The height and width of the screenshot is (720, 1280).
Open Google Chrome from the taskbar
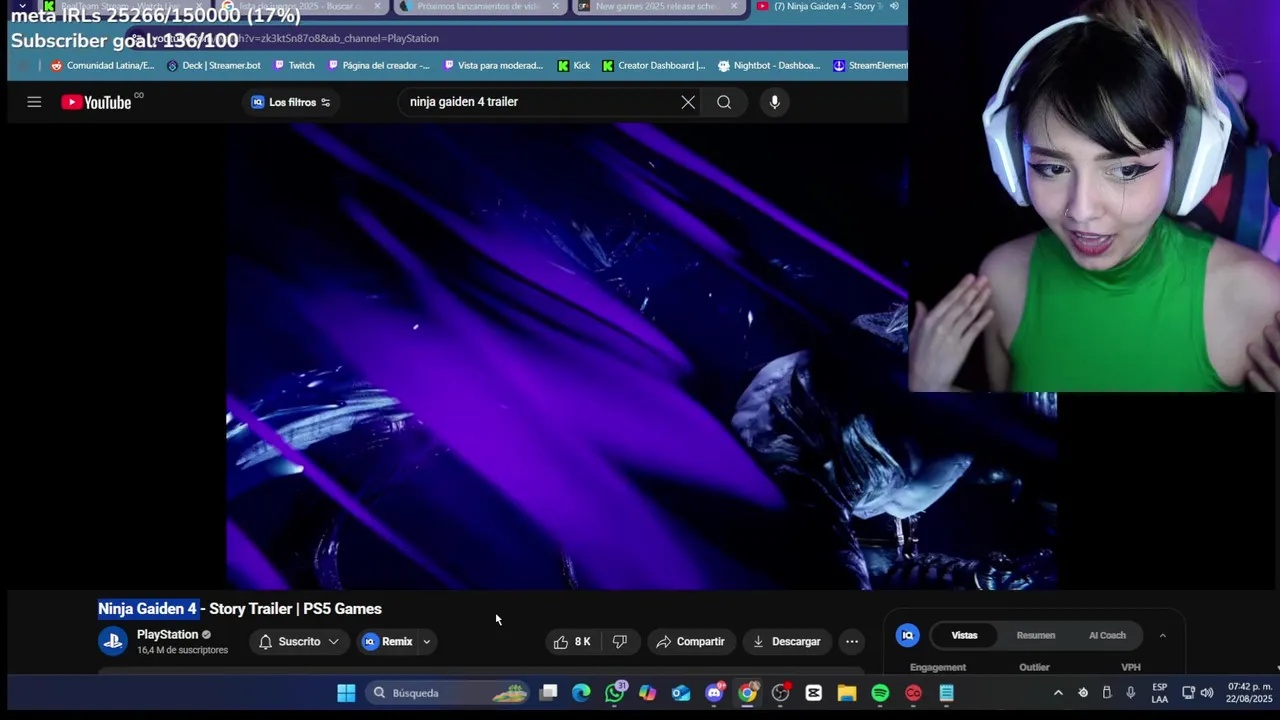(x=747, y=693)
